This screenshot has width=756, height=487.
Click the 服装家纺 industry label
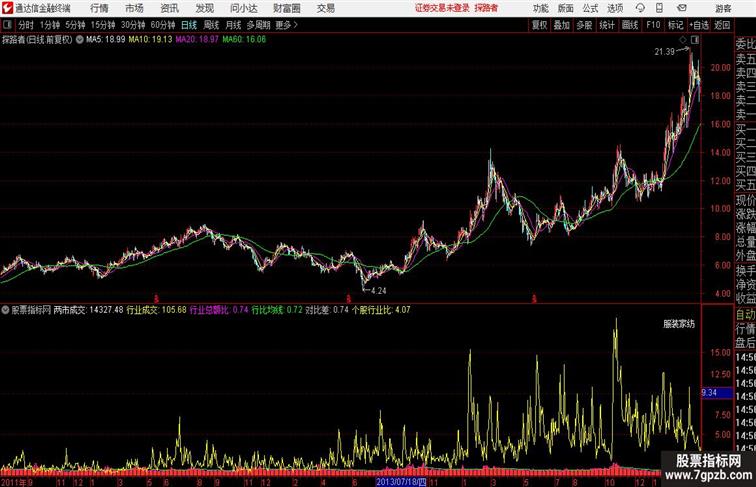coord(679,324)
